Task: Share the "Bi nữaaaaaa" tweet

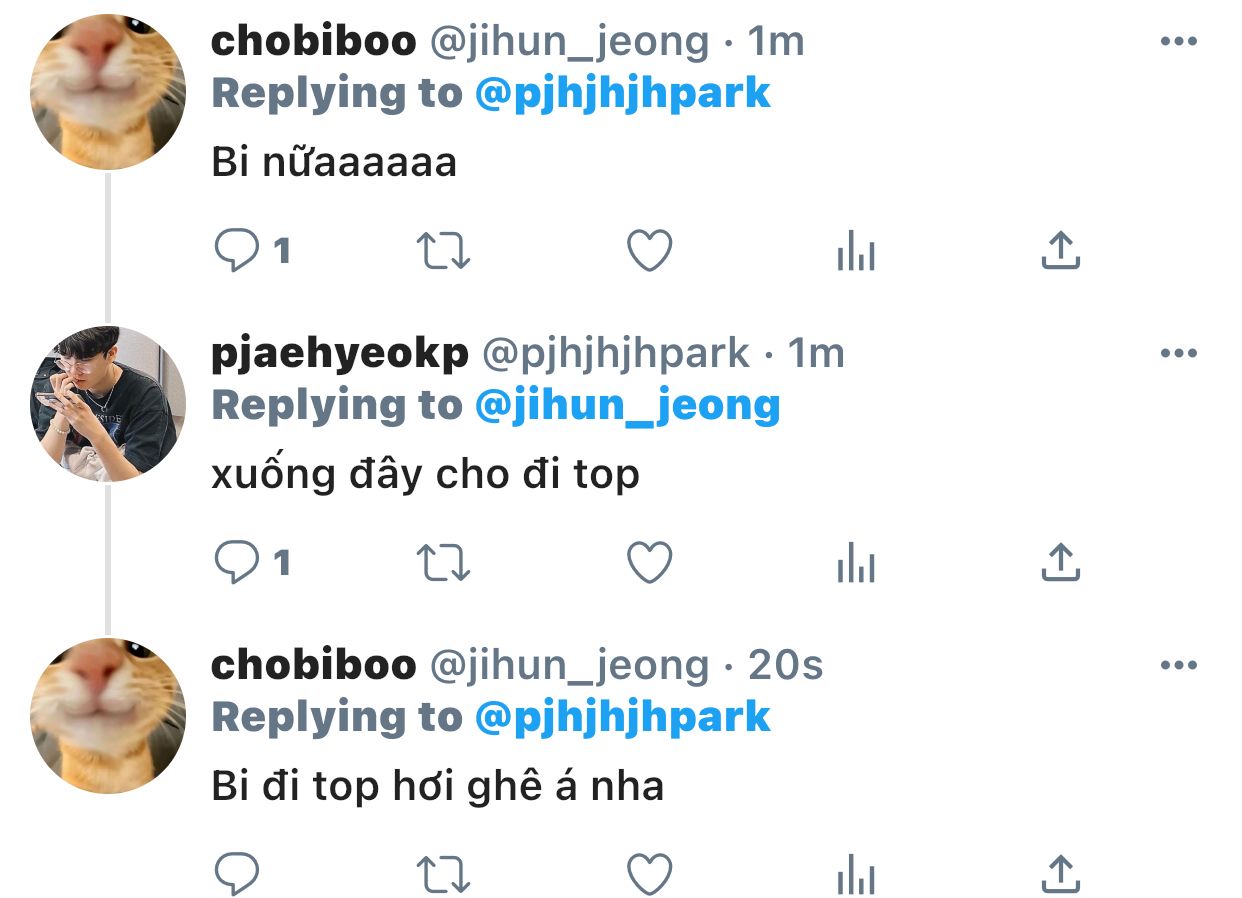Action: pyautogui.click(x=1061, y=250)
